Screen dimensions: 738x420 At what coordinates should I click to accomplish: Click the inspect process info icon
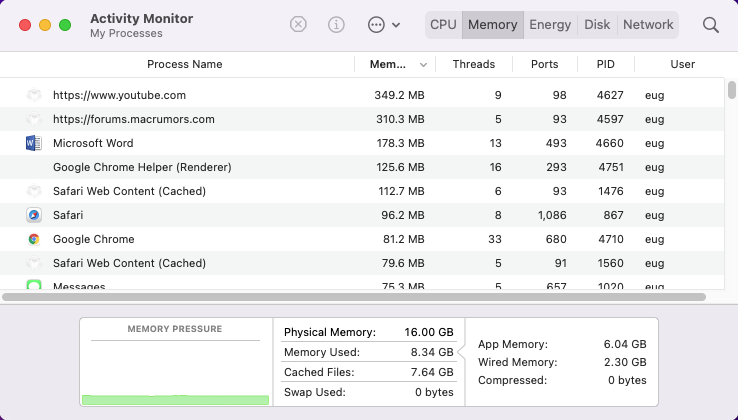[337, 25]
